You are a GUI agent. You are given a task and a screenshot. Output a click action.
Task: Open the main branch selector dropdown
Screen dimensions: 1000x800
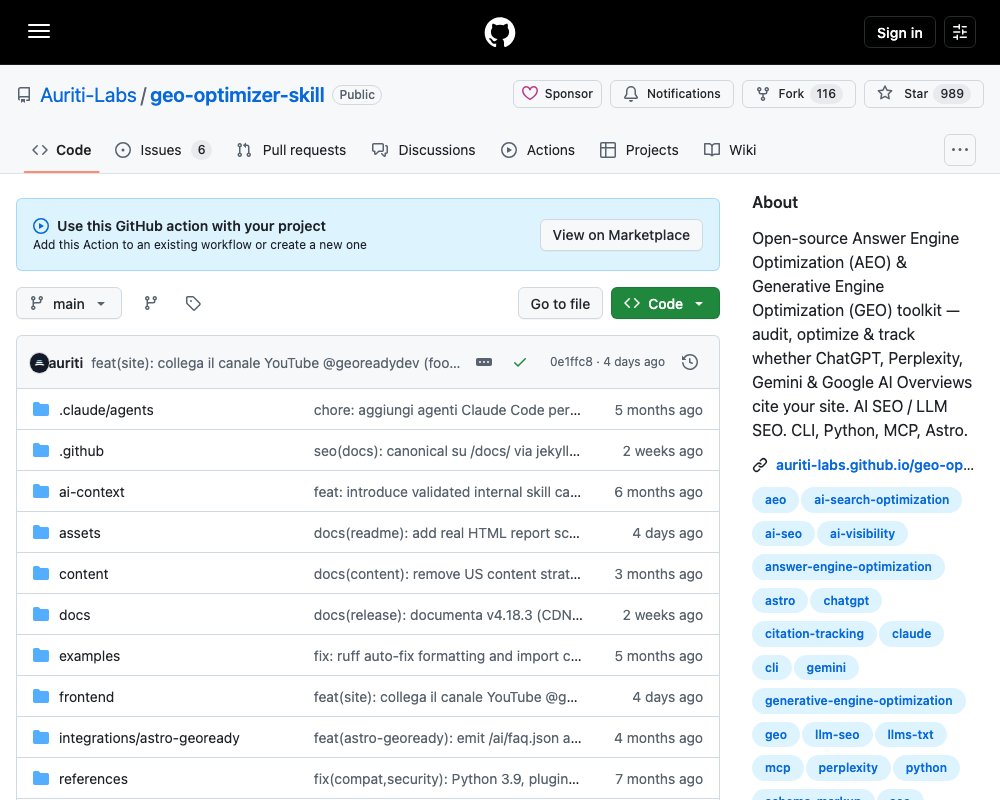pos(69,303)
